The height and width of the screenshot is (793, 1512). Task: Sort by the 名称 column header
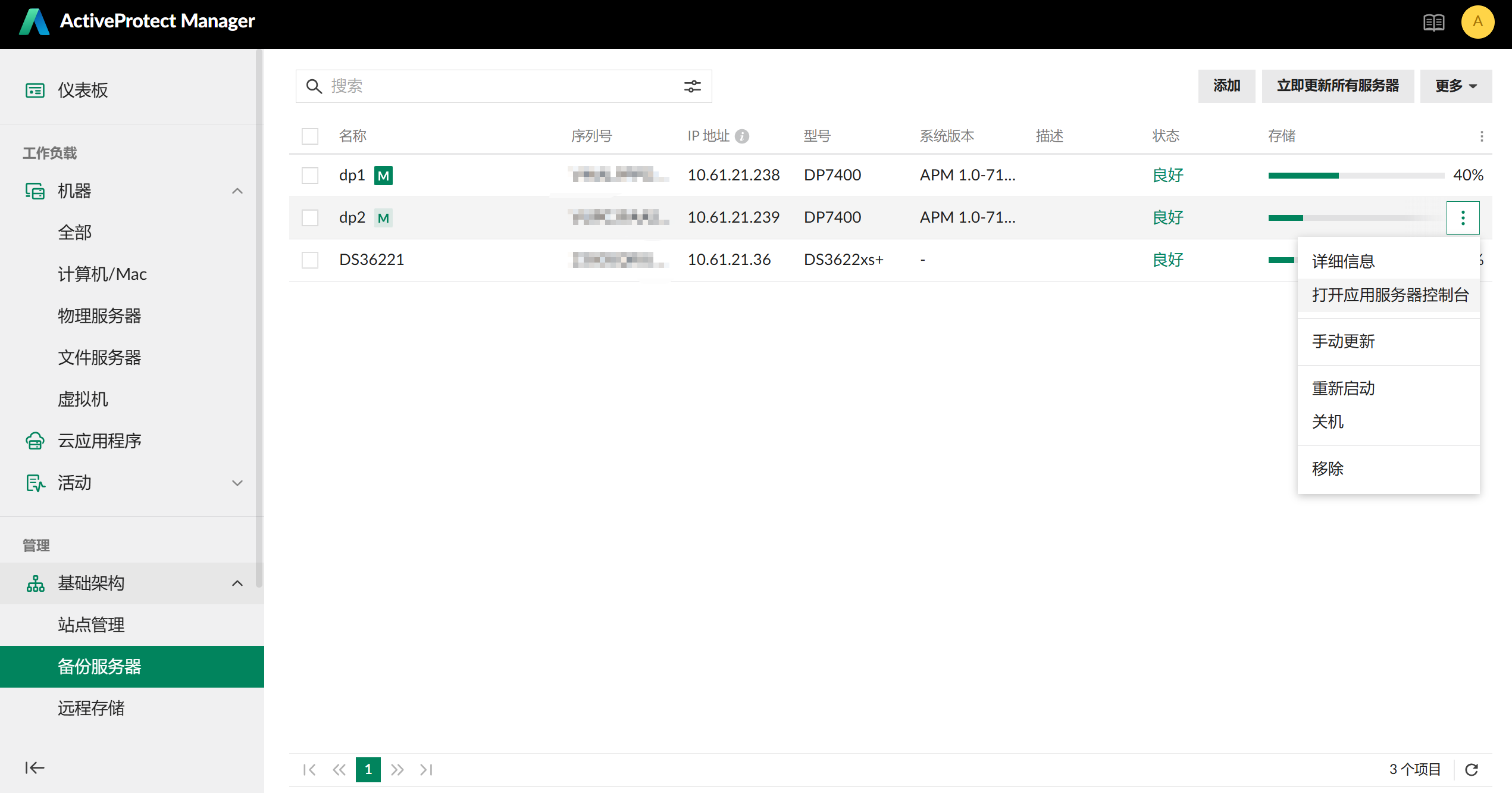pos(352,136)
